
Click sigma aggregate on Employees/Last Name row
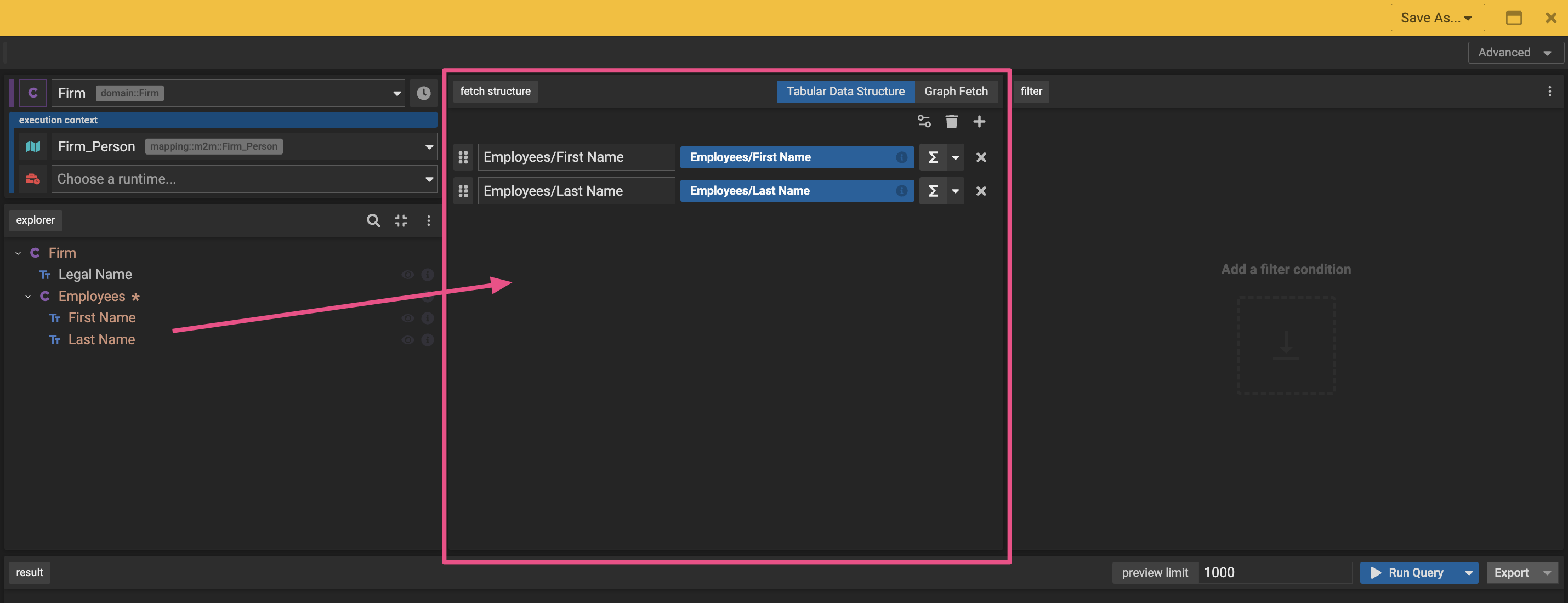coord(932,191)
